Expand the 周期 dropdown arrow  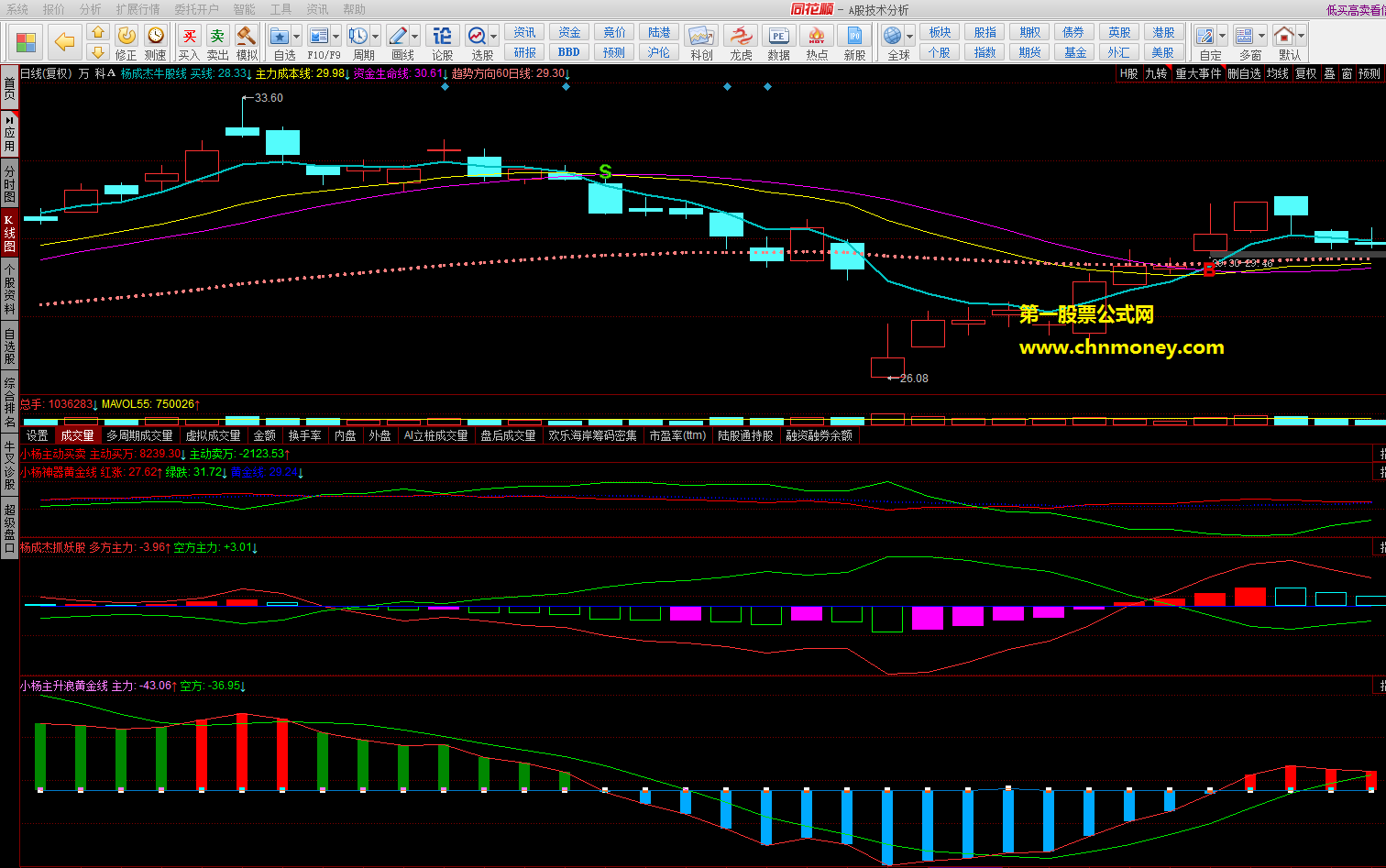click(x=375, y=36)
